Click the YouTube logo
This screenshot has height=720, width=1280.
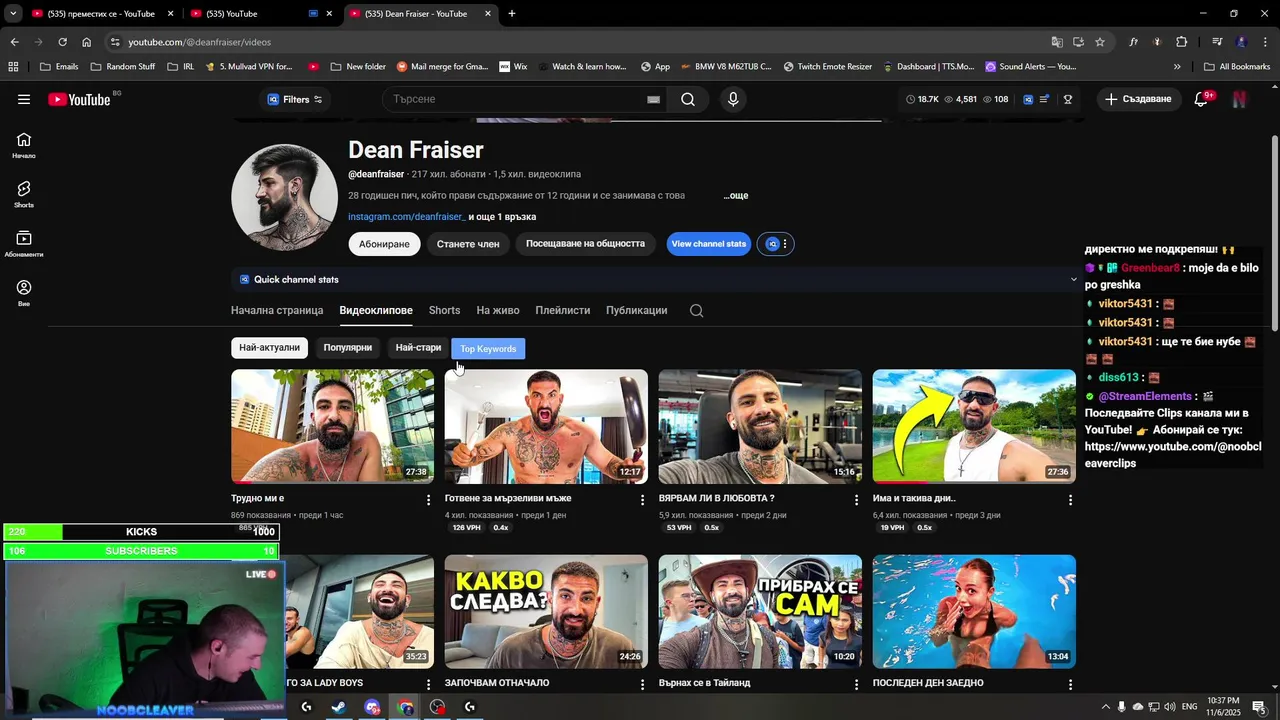pyautogui.click(x=79, y=99)
